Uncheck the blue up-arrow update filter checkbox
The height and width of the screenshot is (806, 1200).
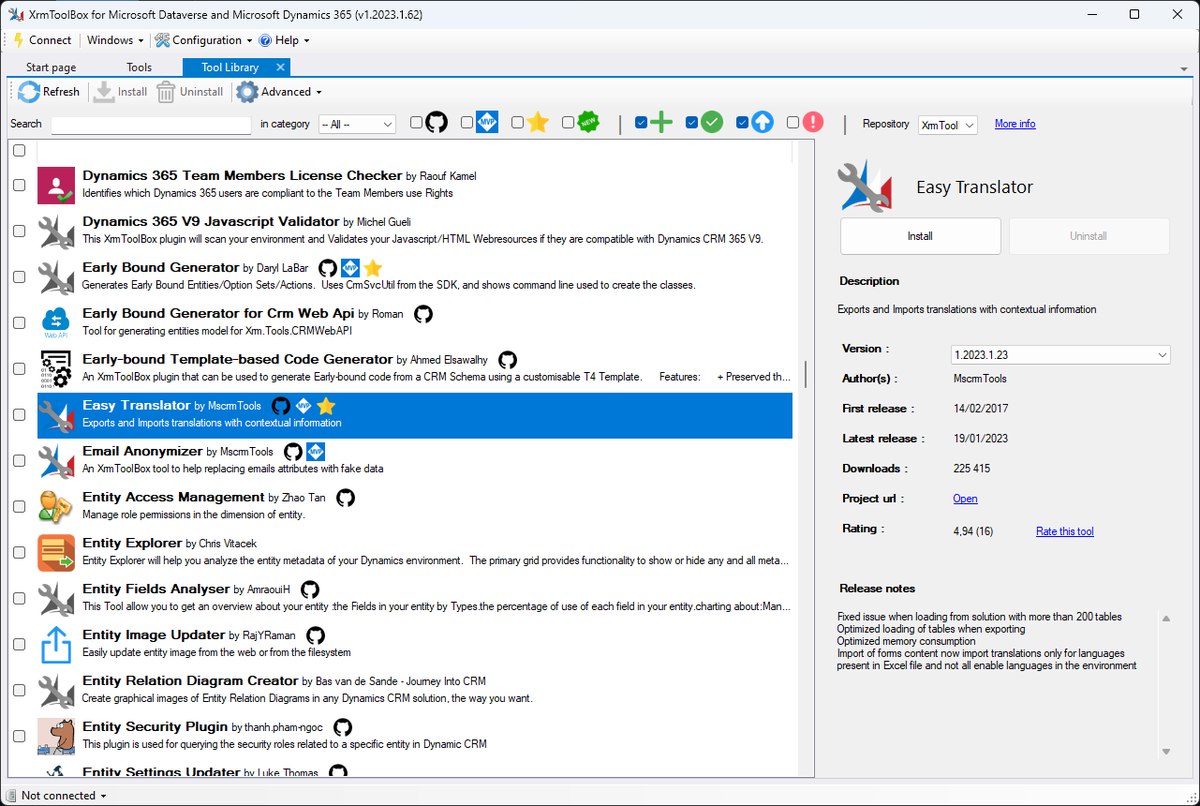[742, 123]
